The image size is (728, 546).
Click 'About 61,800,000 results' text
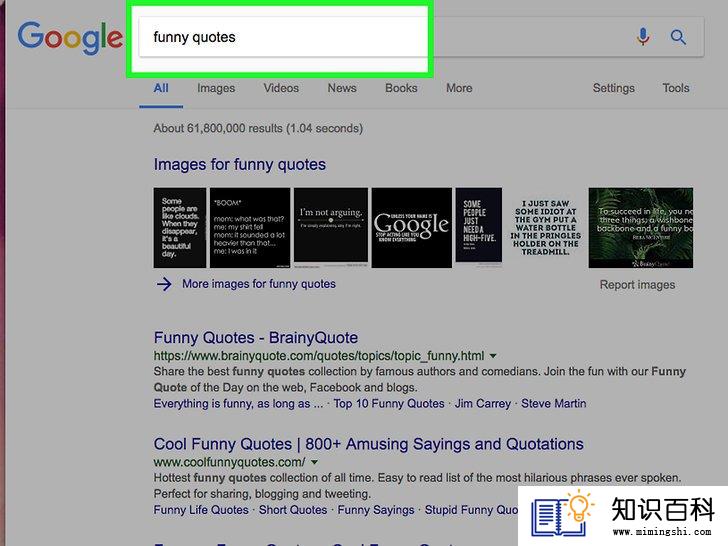pyautogui.click(x=258, y=129)
